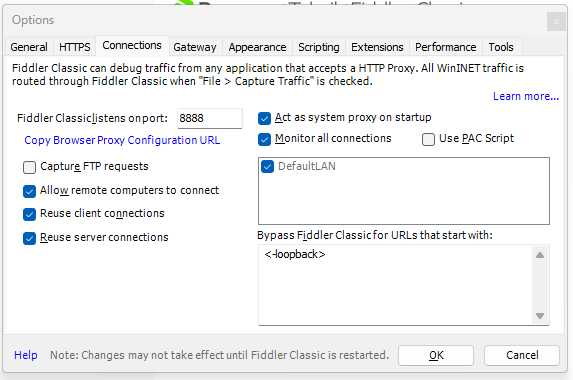Open the Appearance tab
Viewport: 573px width, 380px height.
(257, 47)
